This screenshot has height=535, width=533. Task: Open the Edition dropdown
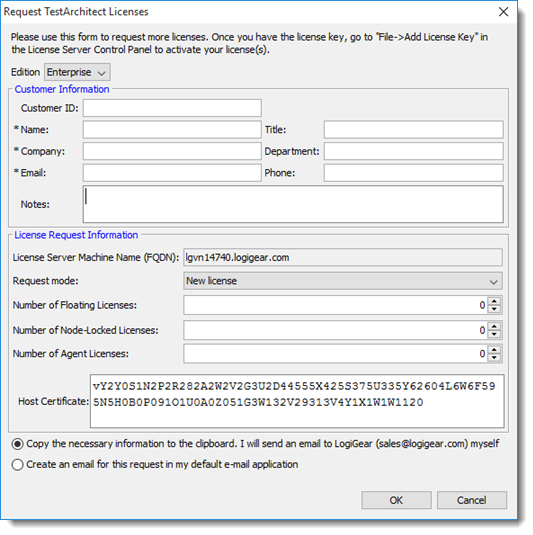pyautogui.click(x=77, y=72)
